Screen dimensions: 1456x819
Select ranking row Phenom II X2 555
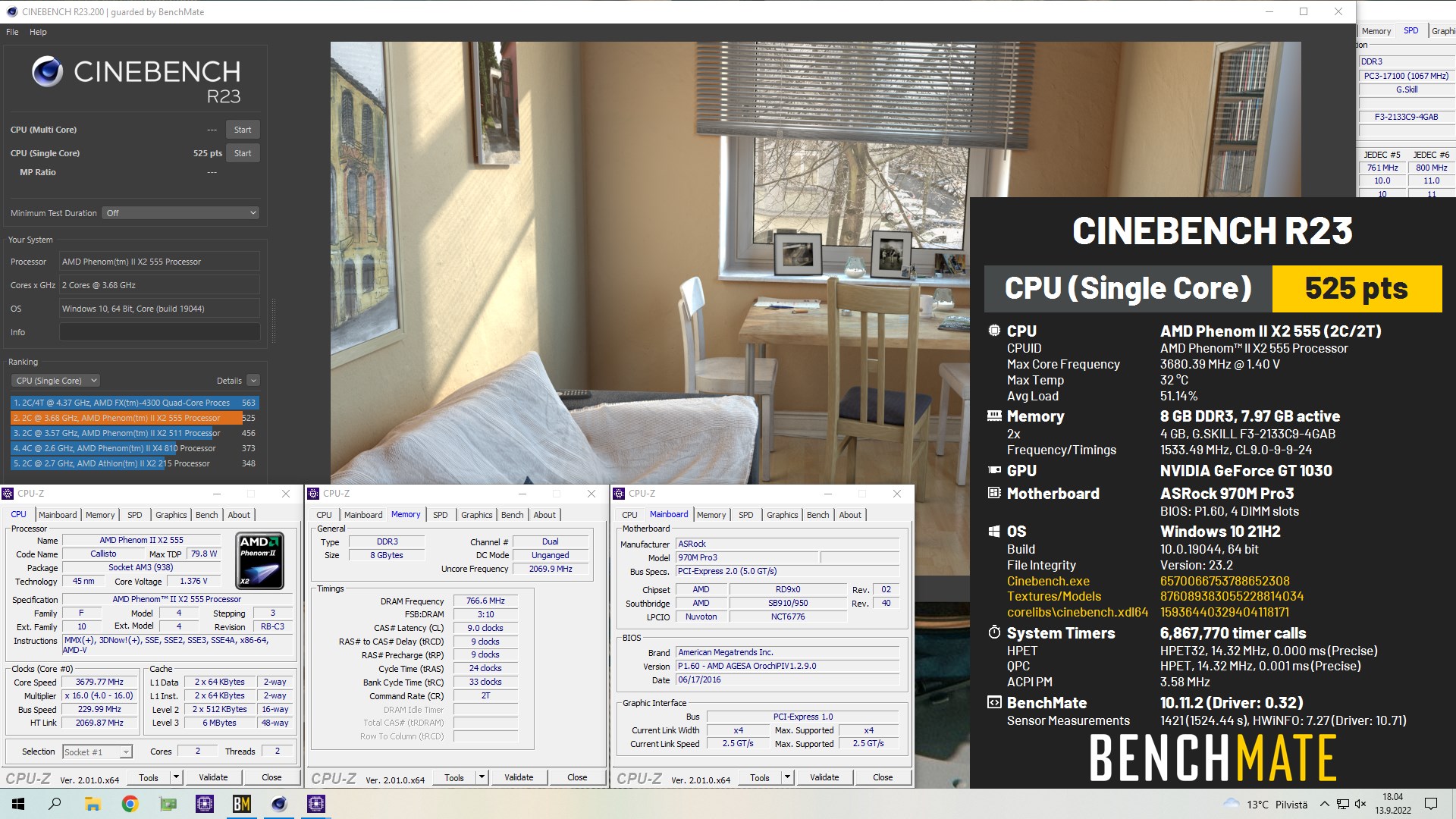pos(134,418)
